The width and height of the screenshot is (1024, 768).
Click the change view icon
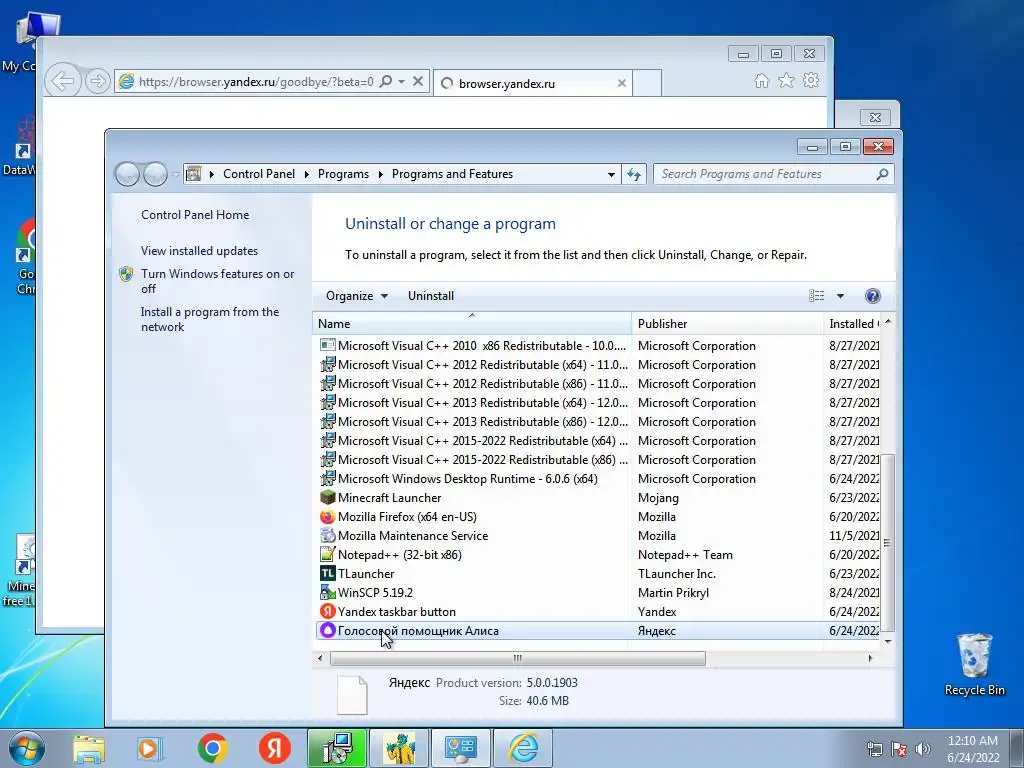click(816, 296)
